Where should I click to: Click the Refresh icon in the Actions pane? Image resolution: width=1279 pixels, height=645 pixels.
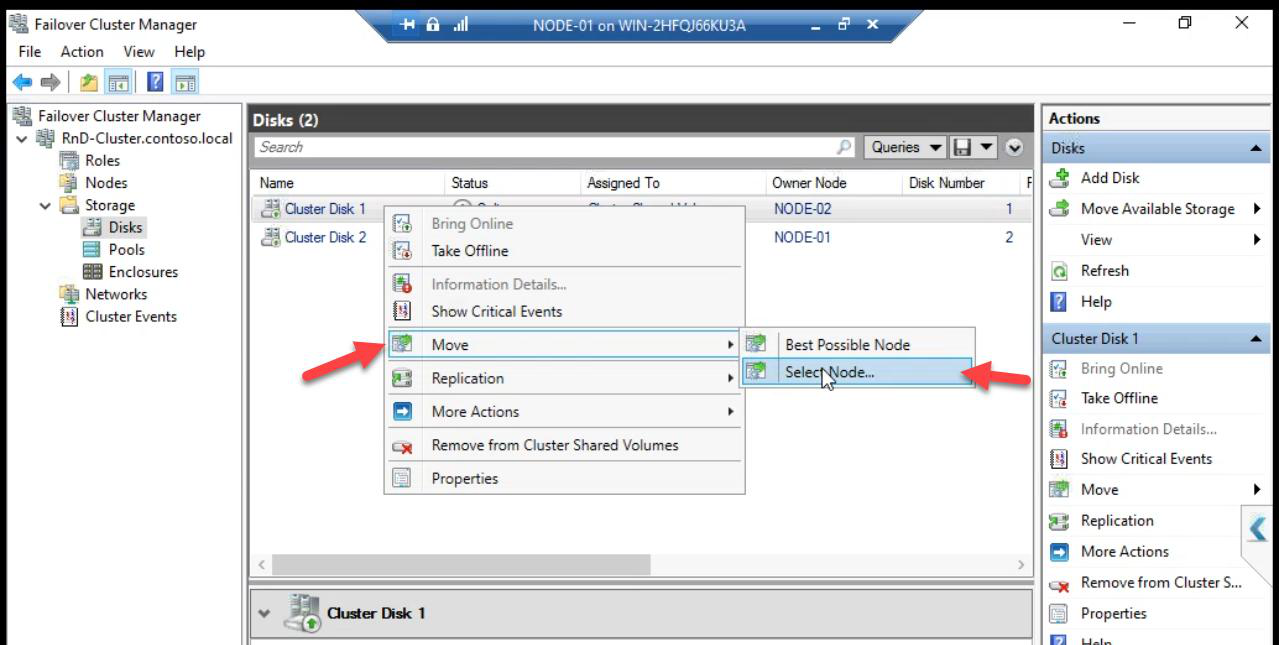pos(1059,271)
